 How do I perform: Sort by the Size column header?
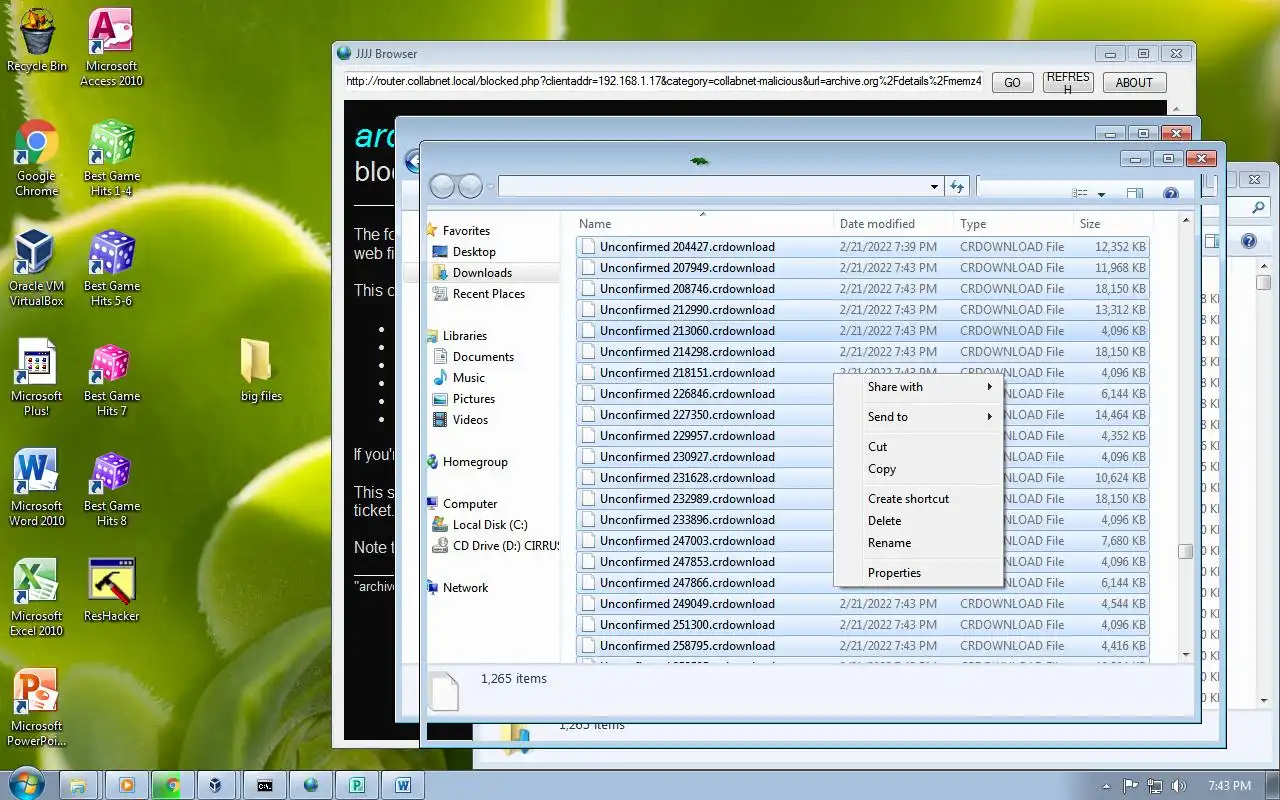point(1111,224)
